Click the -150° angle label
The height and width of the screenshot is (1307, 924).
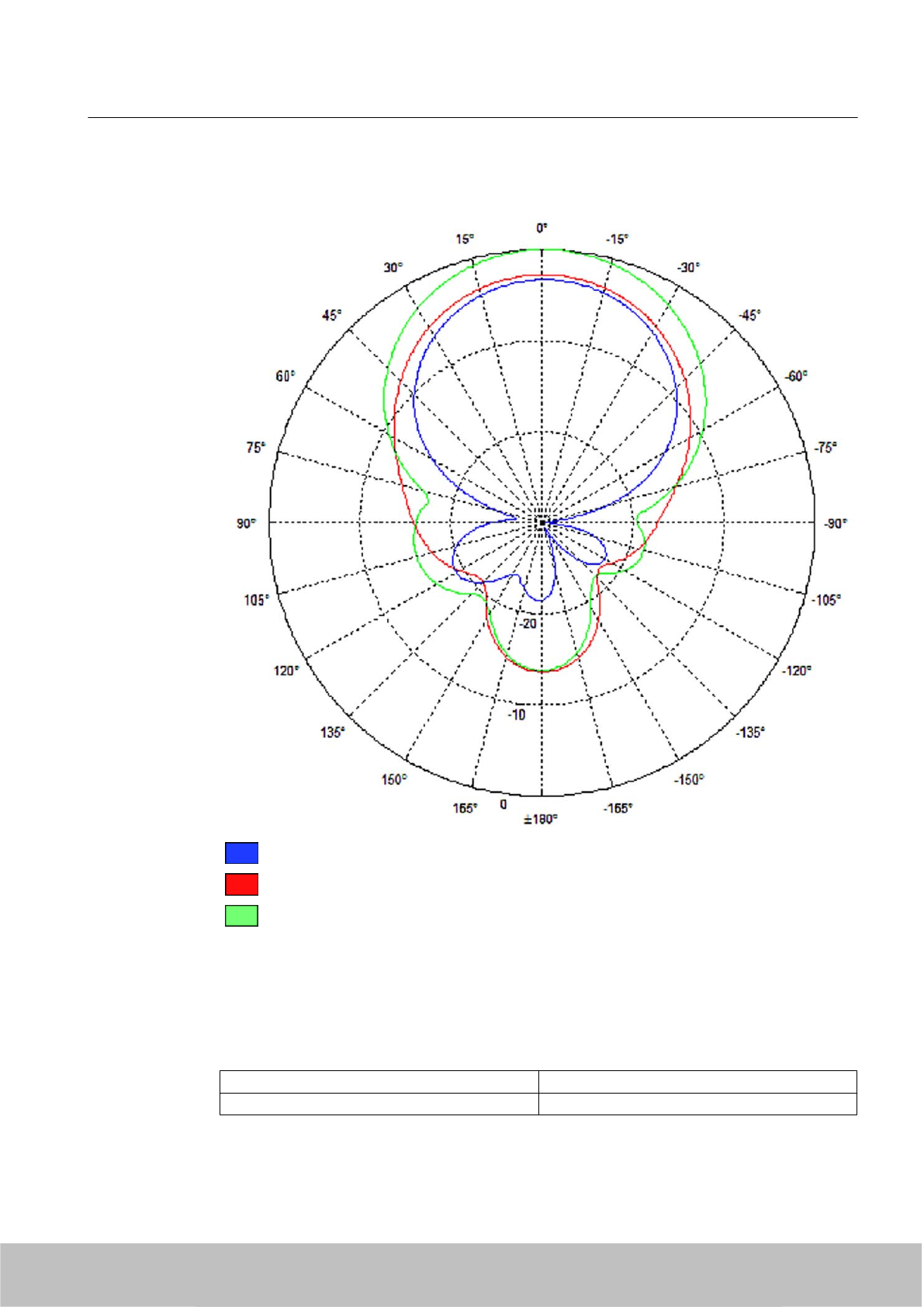[689, 779]
